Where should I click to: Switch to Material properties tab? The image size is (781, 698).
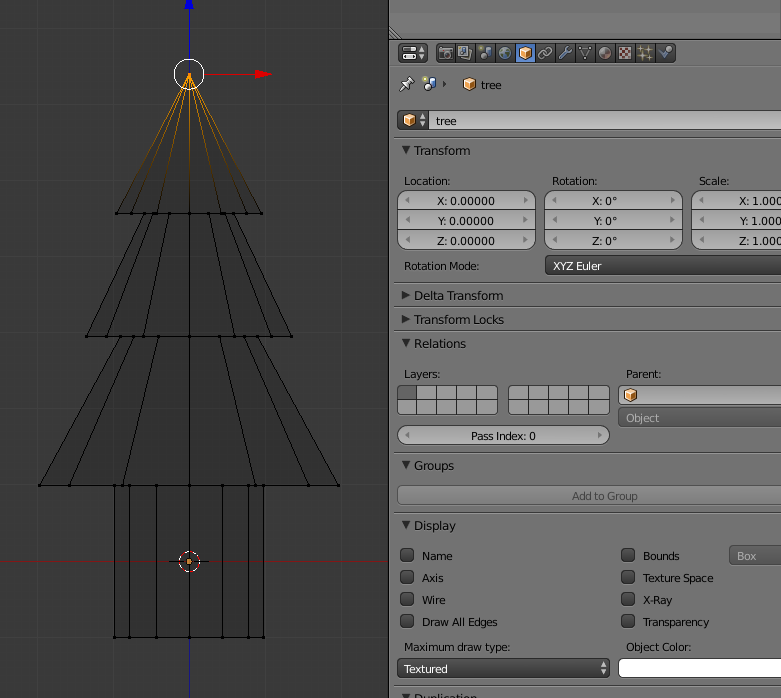pos(605,53)
